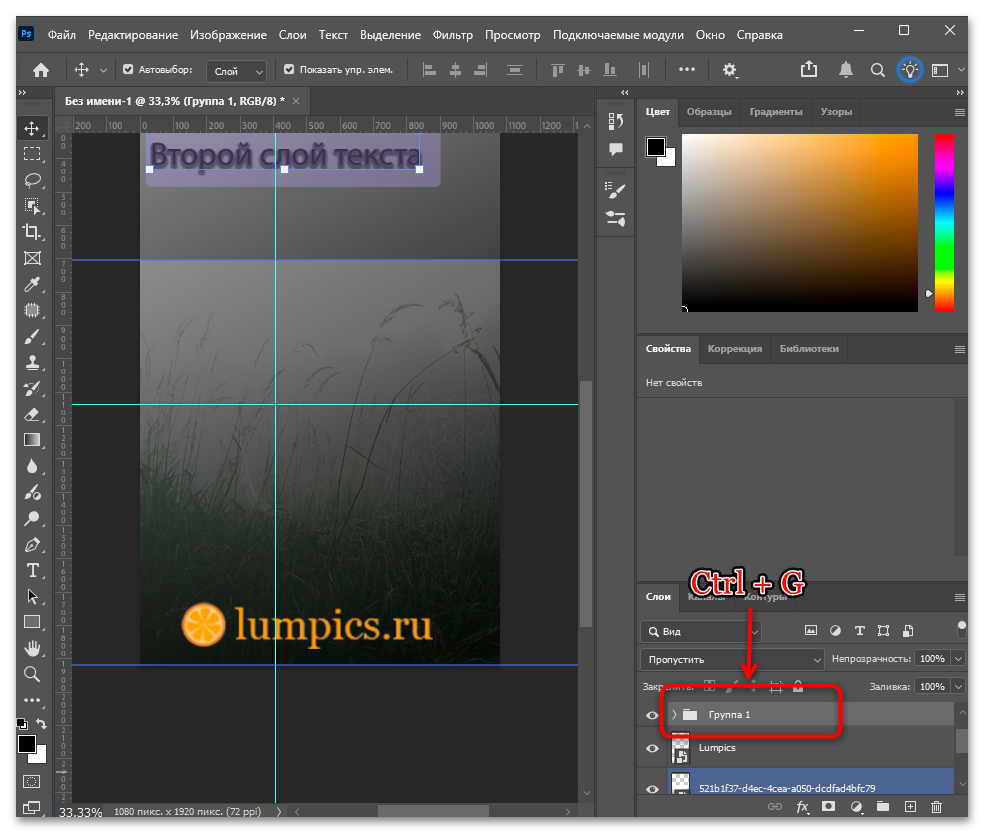Create a new layer with plus icon
The height and width of the screenshot is (833, 984).
(910, 807)
